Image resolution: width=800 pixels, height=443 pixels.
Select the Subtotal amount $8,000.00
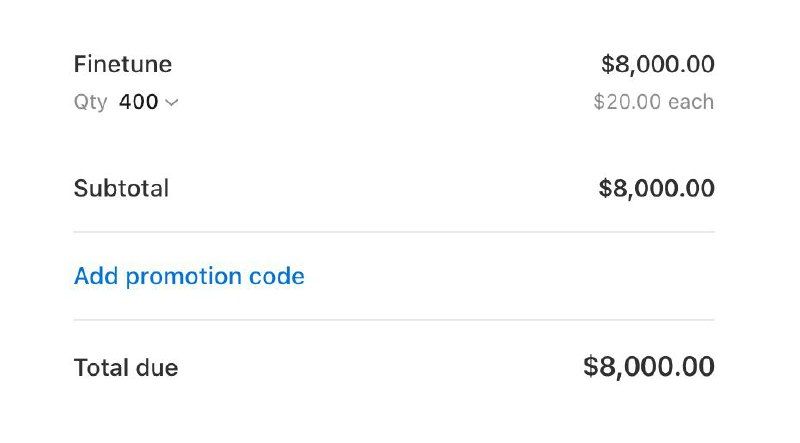click(x=656, y=188)
